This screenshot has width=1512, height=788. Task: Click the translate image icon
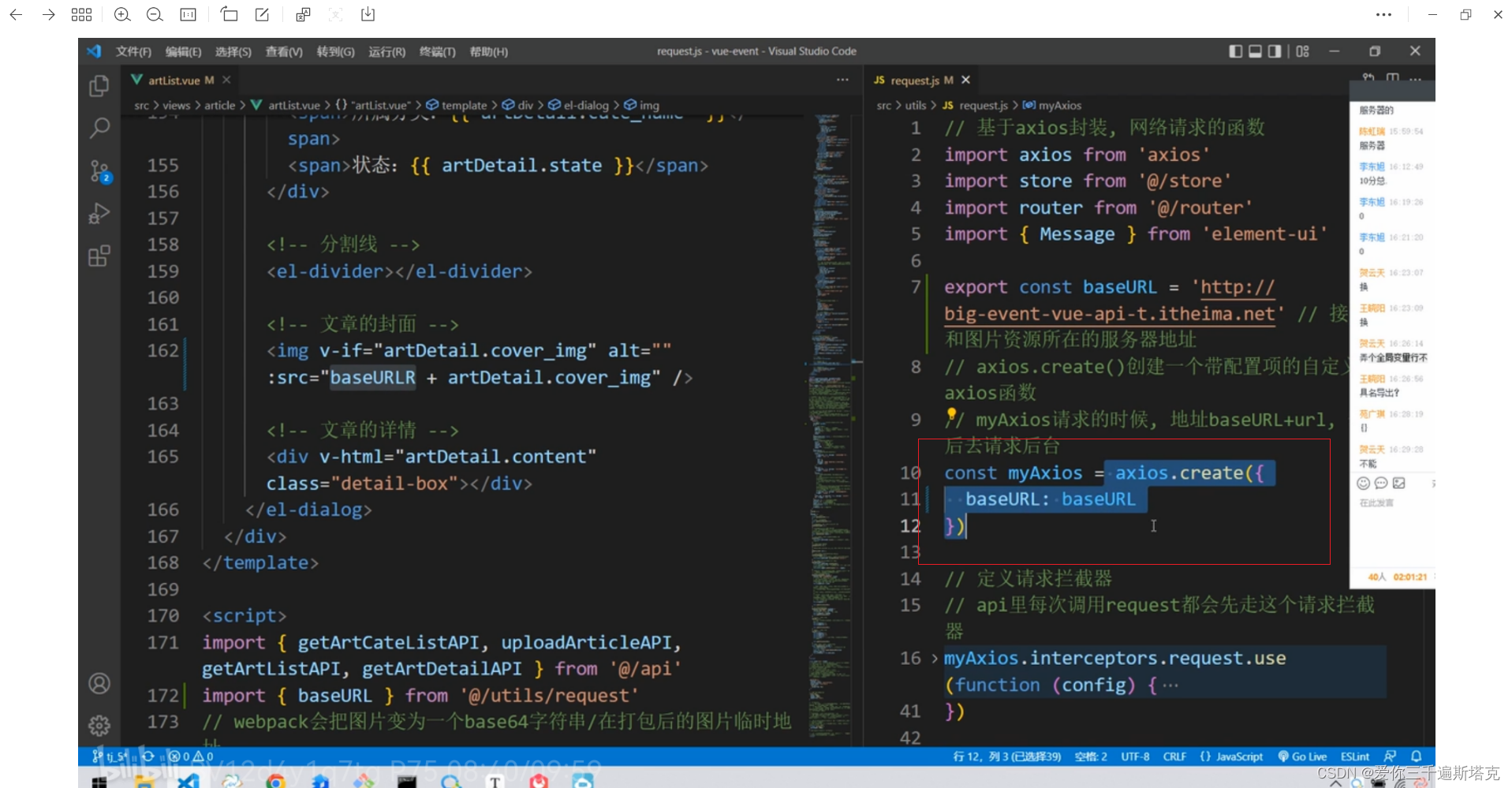tap(303, 14)
